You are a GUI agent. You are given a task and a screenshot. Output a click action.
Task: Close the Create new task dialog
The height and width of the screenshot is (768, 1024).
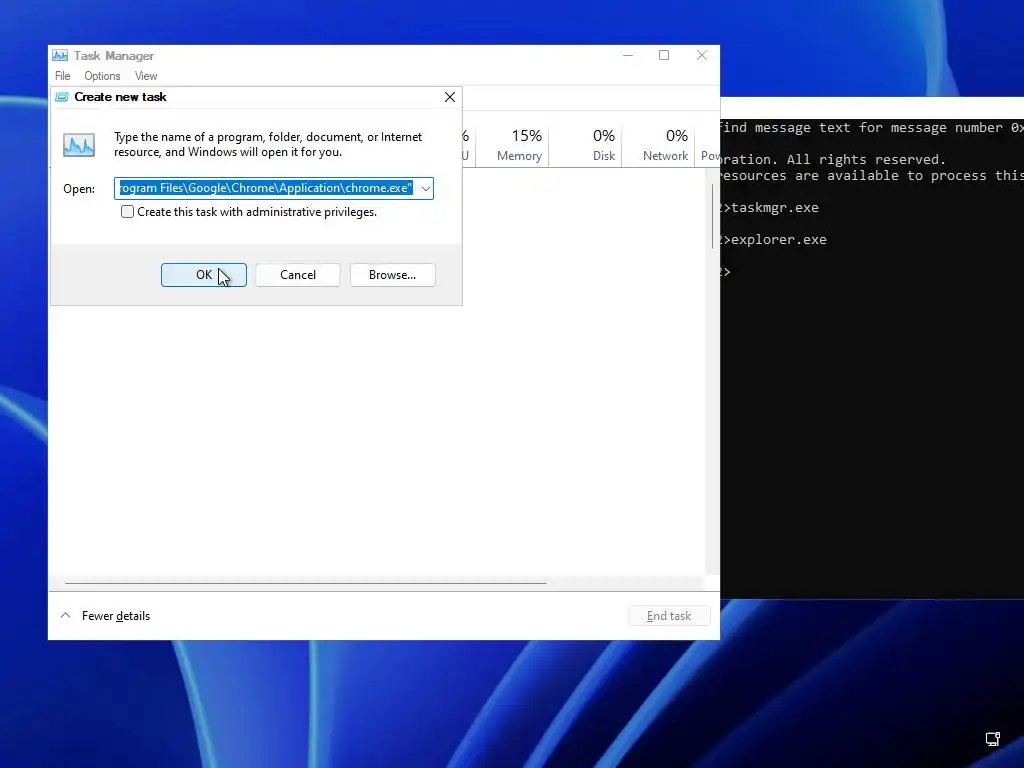pyautogui.click(x=450, y=97)
